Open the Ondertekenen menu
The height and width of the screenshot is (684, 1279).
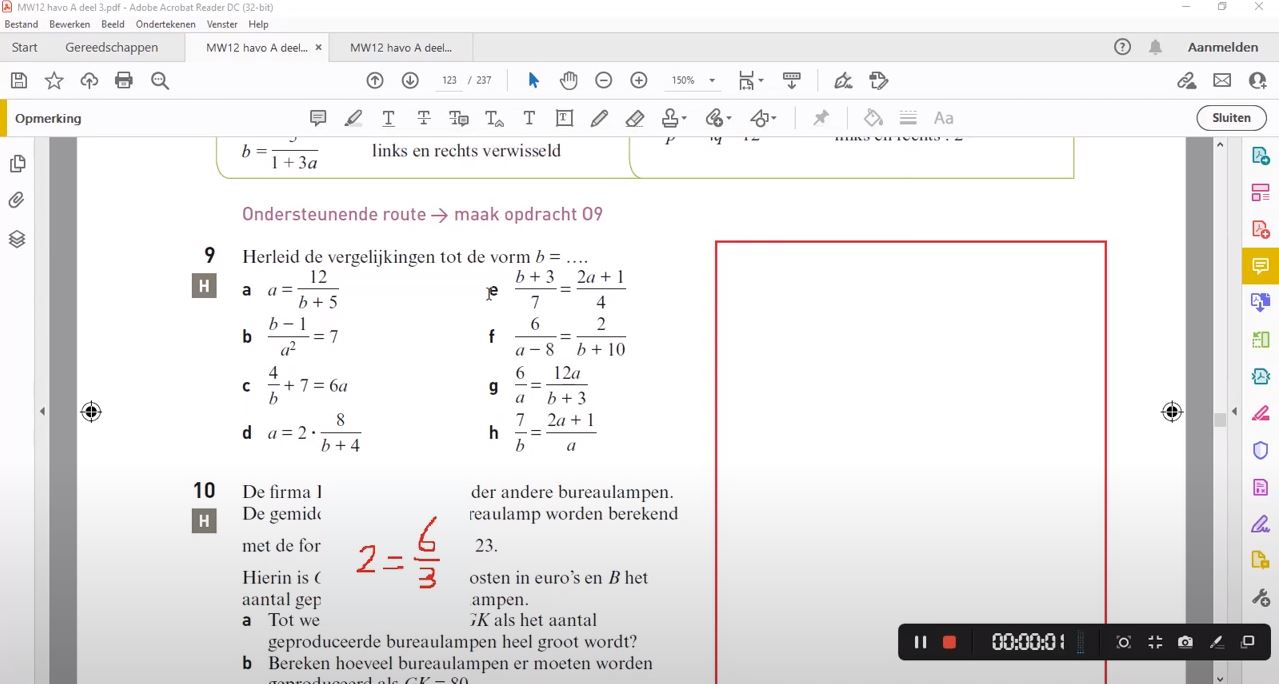[x=166, y=24]
